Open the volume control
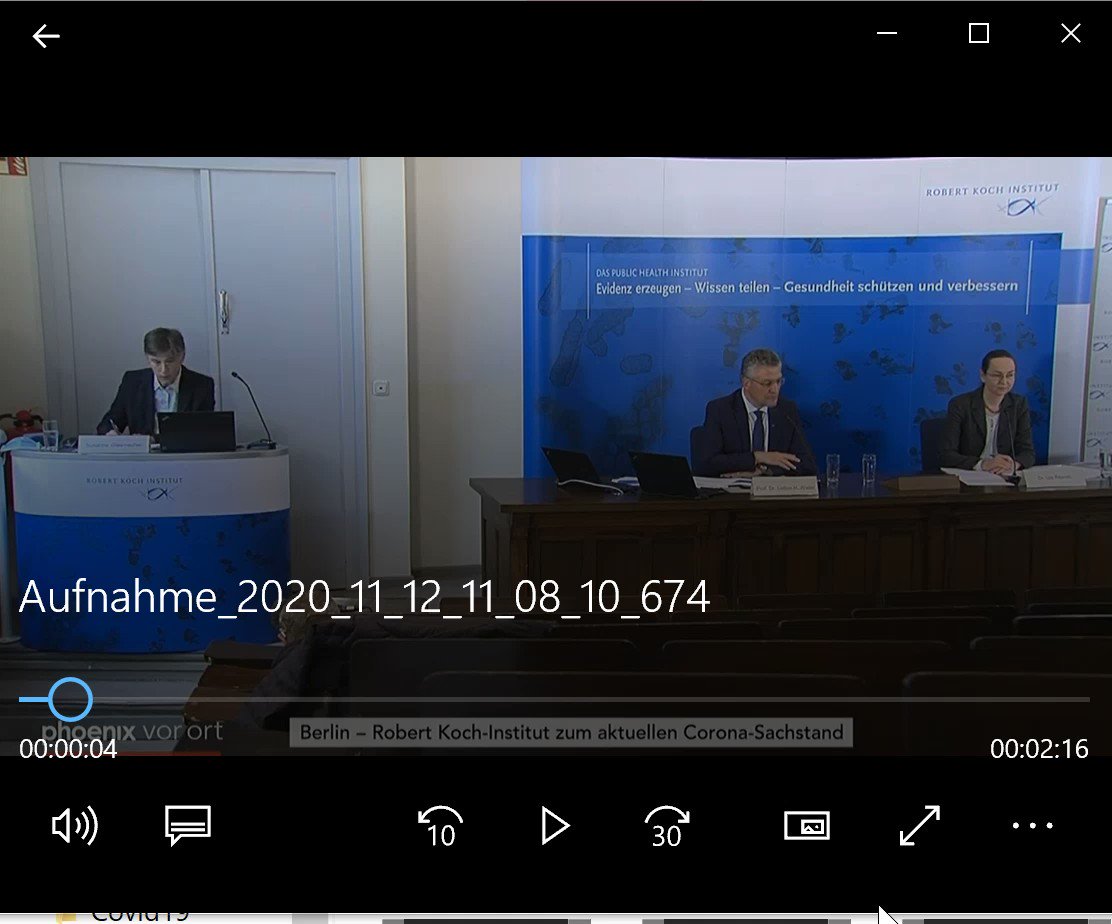 click(74, 825)
